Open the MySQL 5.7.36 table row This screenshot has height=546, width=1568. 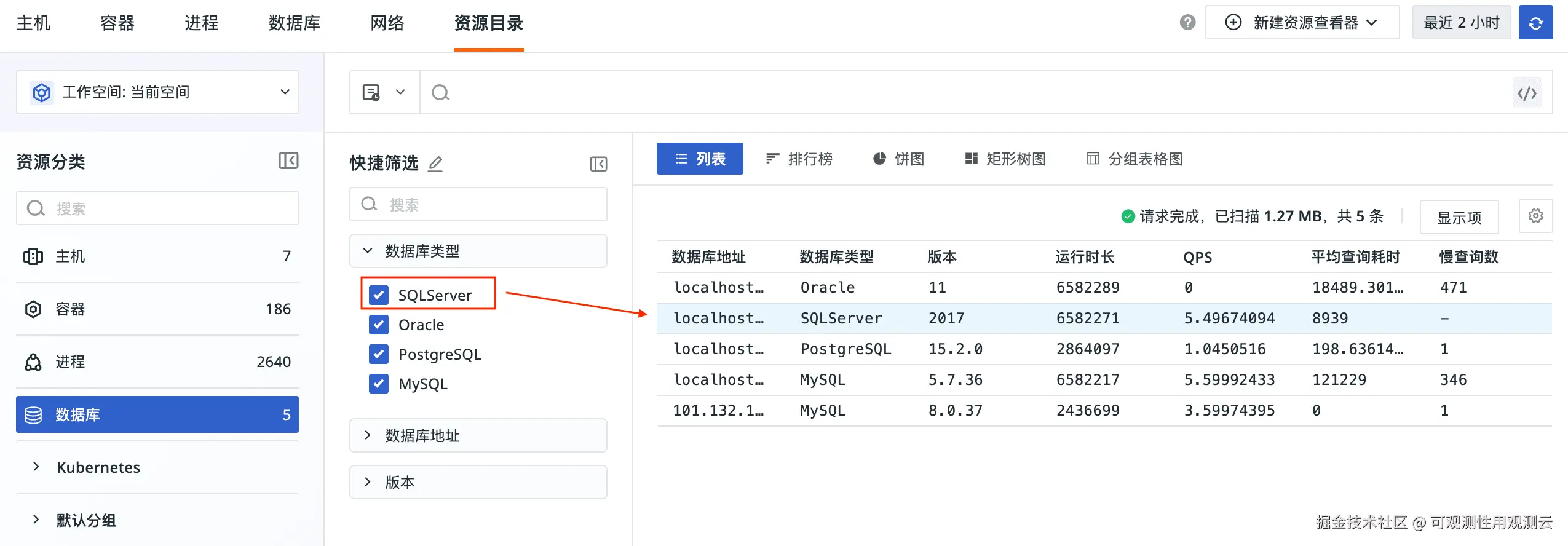1104,380
